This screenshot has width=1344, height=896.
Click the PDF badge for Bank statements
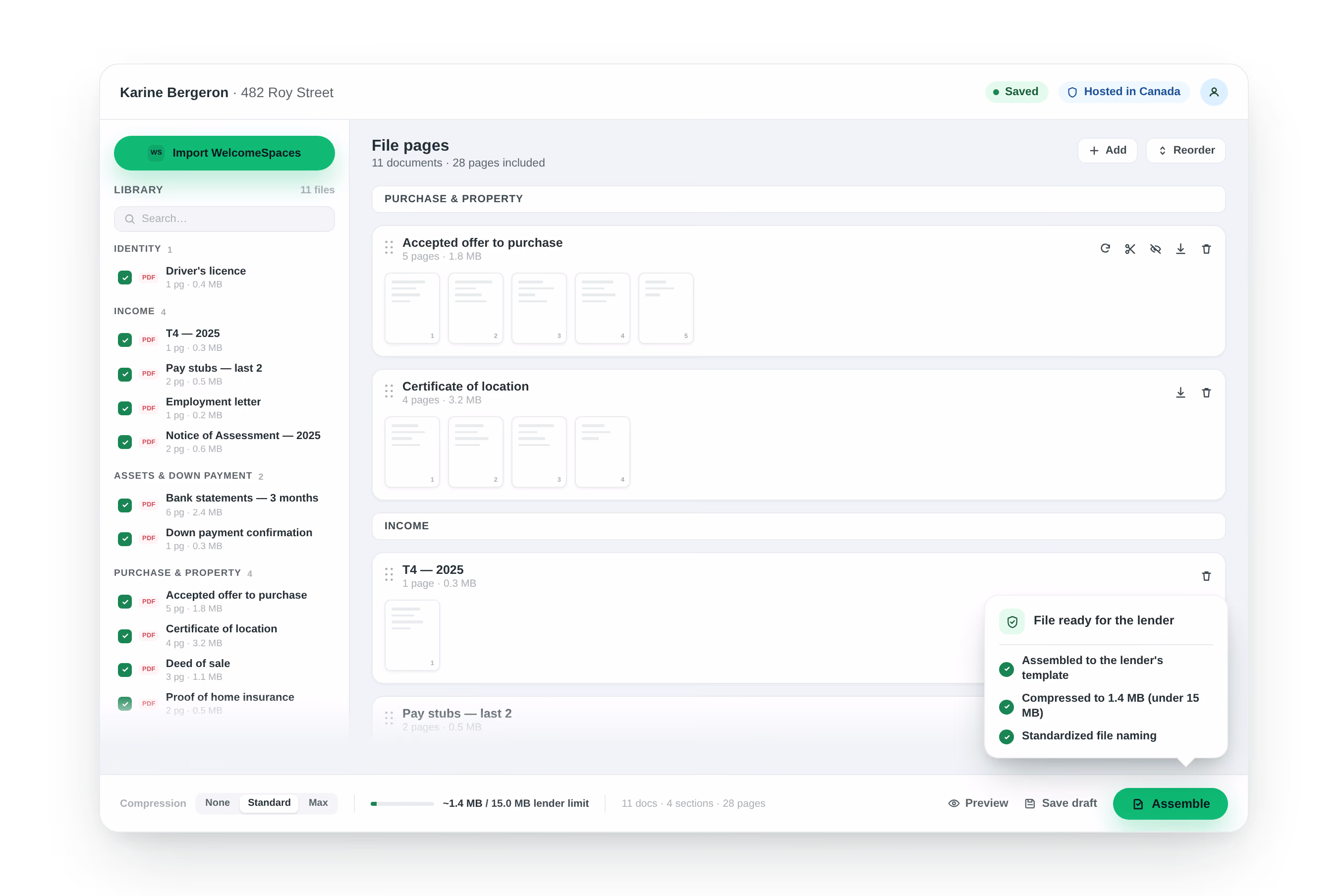(x=149, y=504)
